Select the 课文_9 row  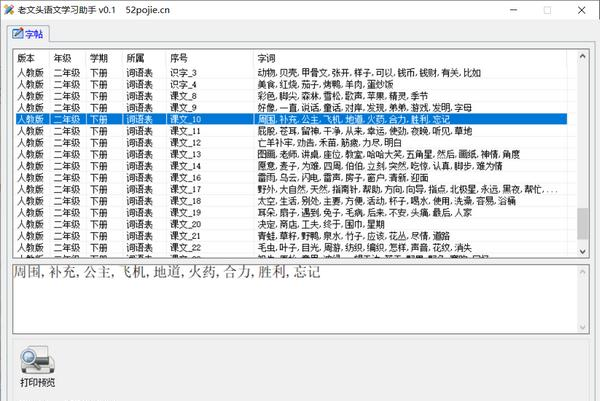pyautogui.click(x=291, y=108)
